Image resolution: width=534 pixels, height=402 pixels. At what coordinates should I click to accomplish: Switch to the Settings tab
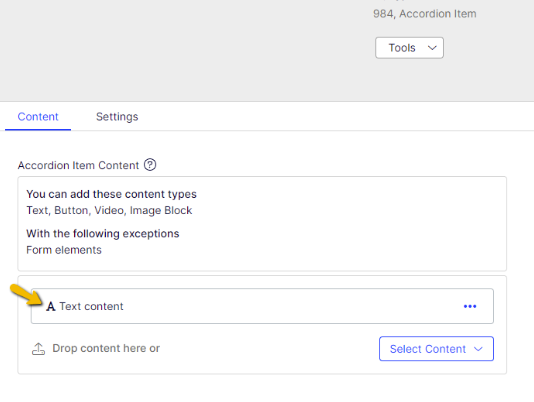(x=117, y=117)
